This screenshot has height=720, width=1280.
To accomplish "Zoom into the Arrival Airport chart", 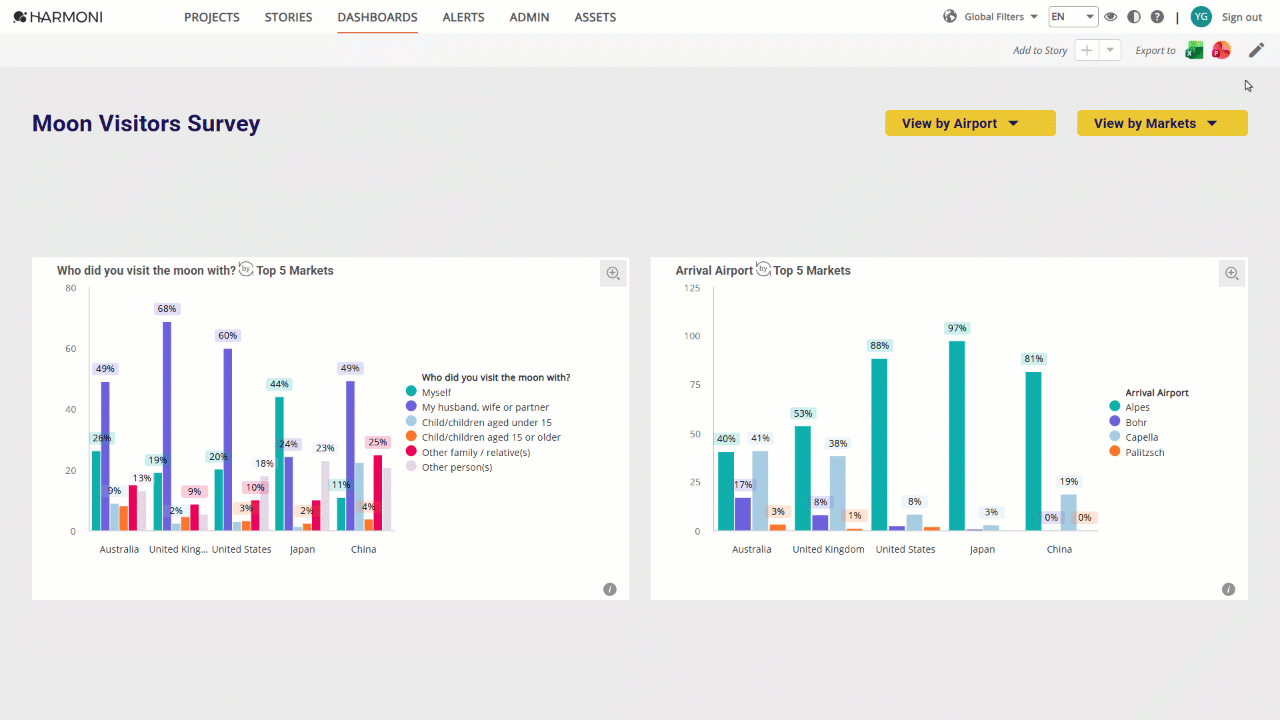I will click(x=1232, y=273).
